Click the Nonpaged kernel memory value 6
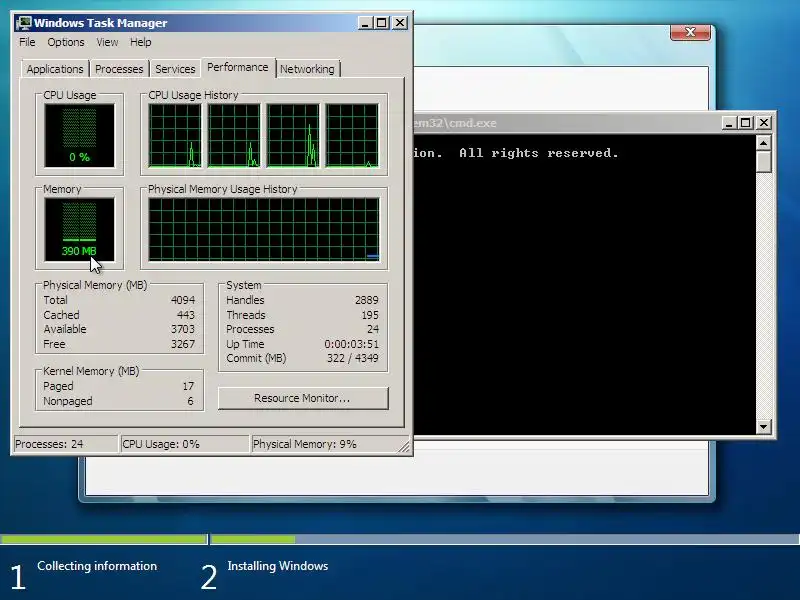The width and height of the screenshot is (800, 600). [190, 401]
